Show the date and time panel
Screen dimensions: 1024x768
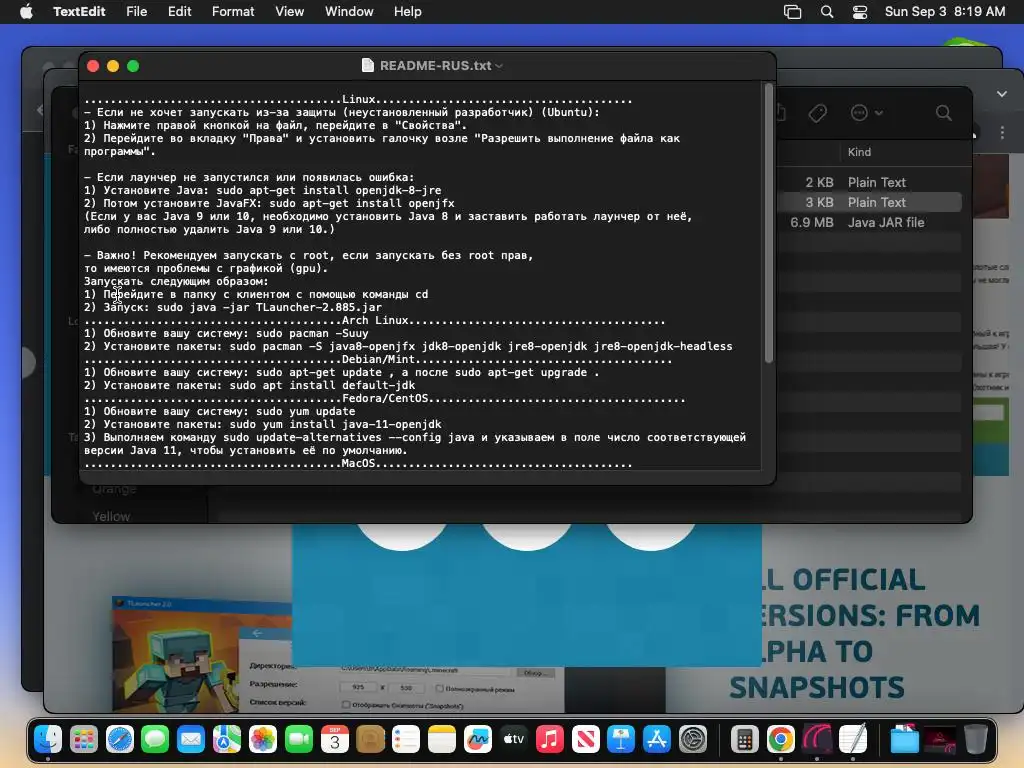tap(944, 12)
